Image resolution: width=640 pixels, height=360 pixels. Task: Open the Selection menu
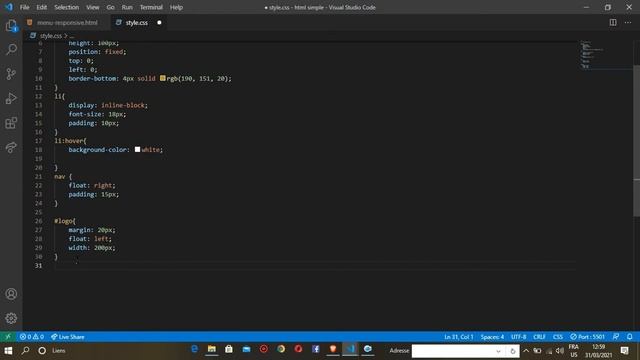click(67, 7)
